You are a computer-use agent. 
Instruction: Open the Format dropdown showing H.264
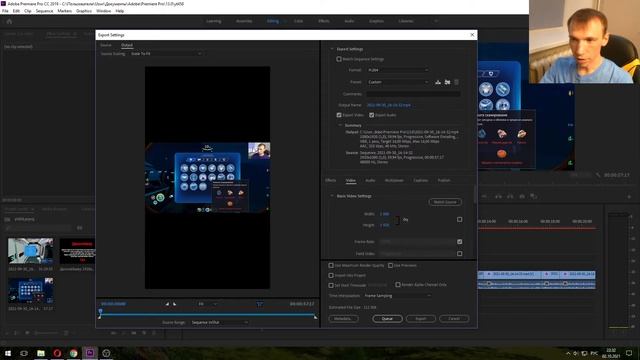point(398,70)
